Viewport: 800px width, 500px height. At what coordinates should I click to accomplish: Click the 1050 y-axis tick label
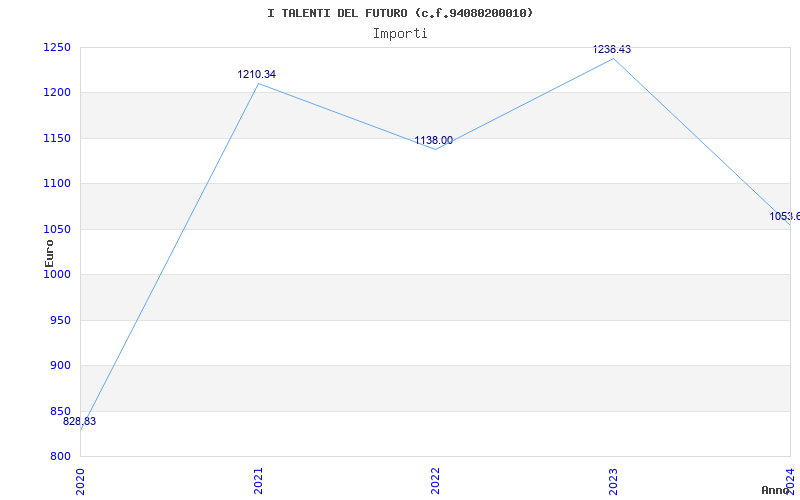click(x=57, y=230)
